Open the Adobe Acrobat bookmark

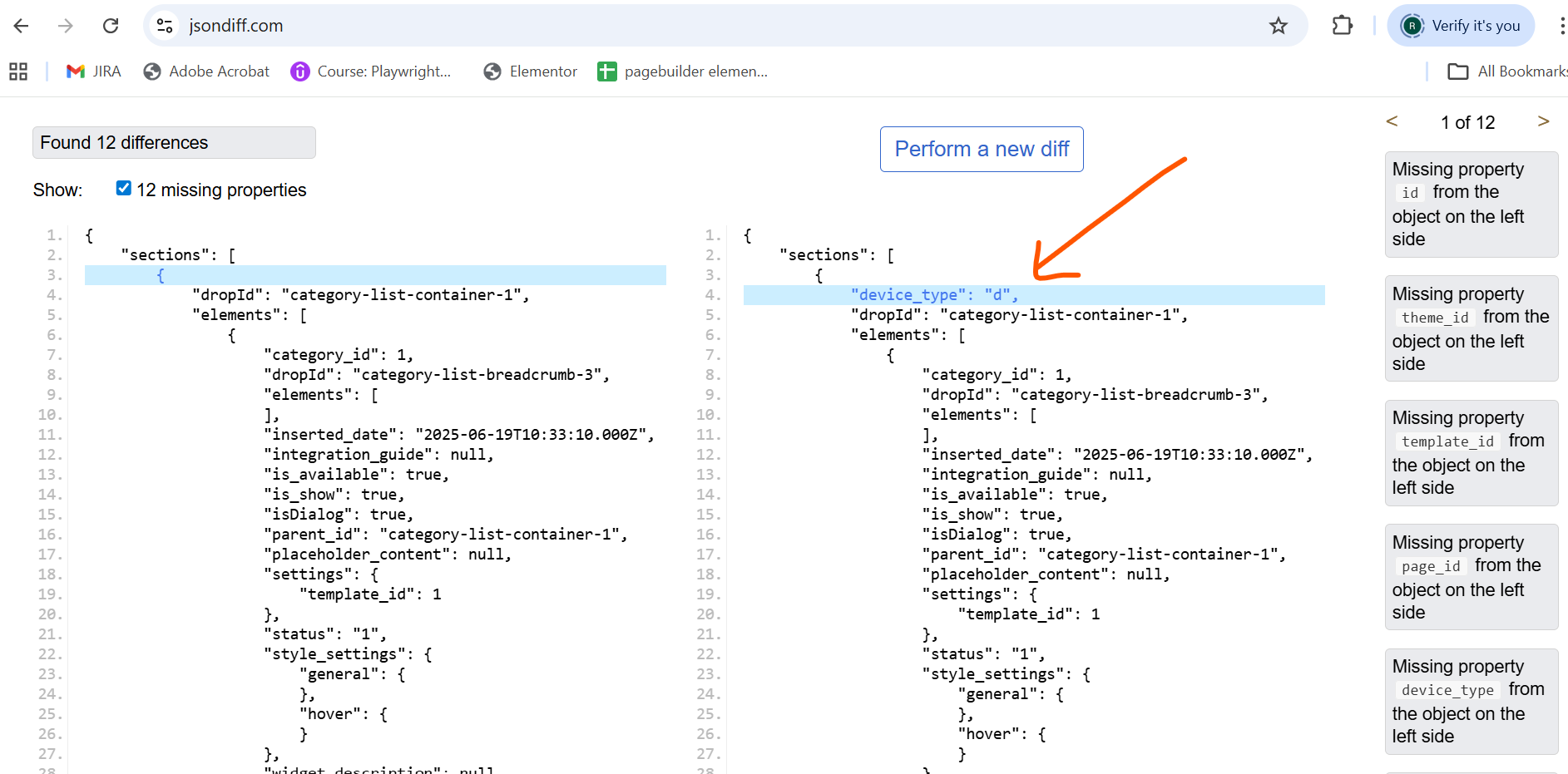click(206, 71)
